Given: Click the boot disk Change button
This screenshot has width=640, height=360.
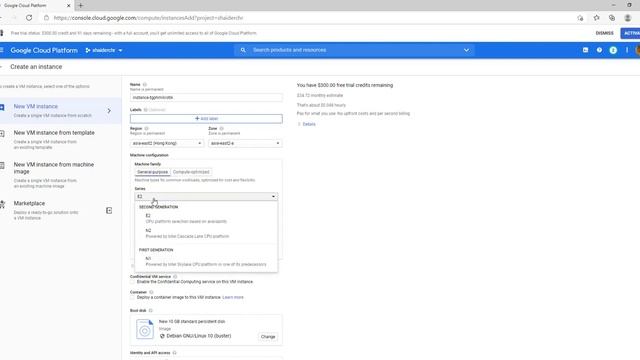Looking at the screenshot, I should coord(268,337).
